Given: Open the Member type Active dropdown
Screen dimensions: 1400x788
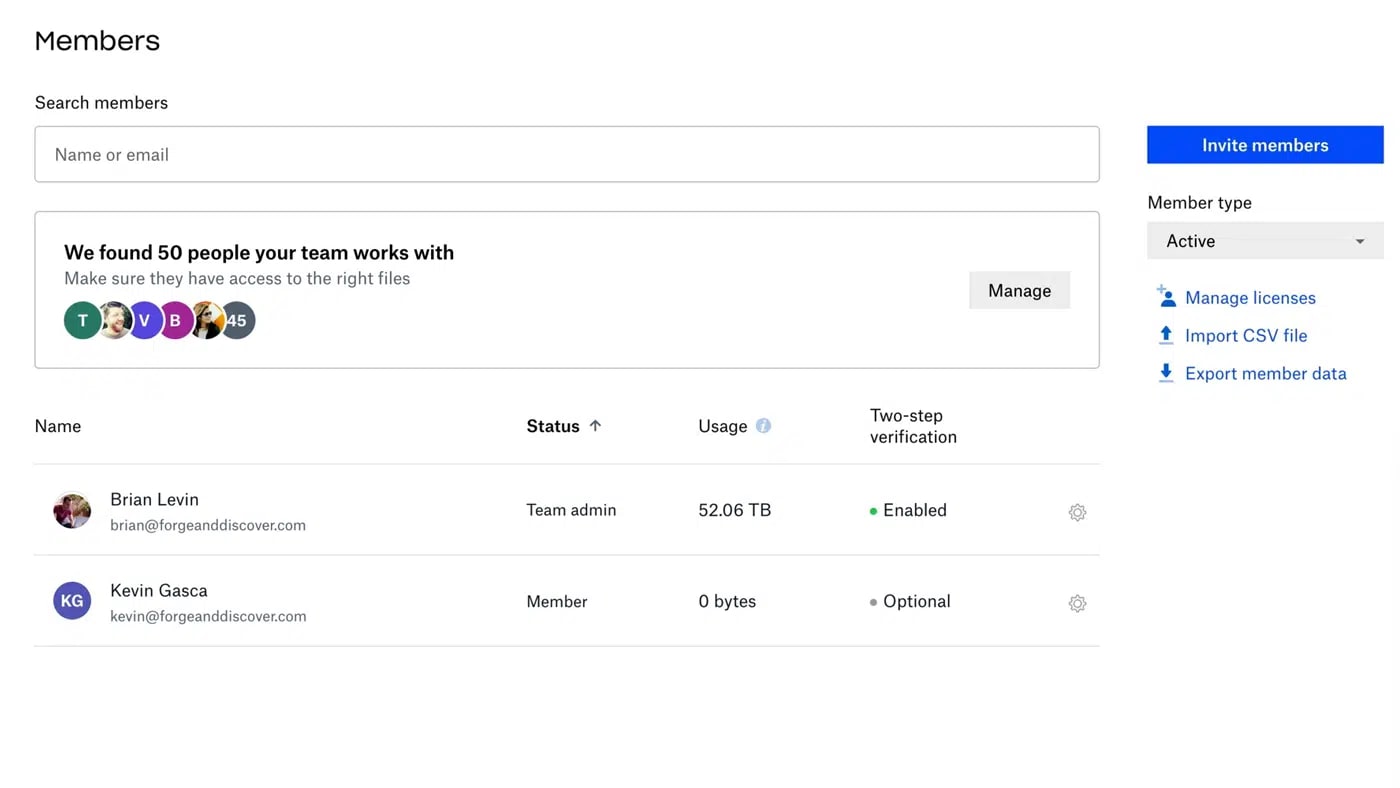Looking at the screenshot, I should [x=1265, y=241].
